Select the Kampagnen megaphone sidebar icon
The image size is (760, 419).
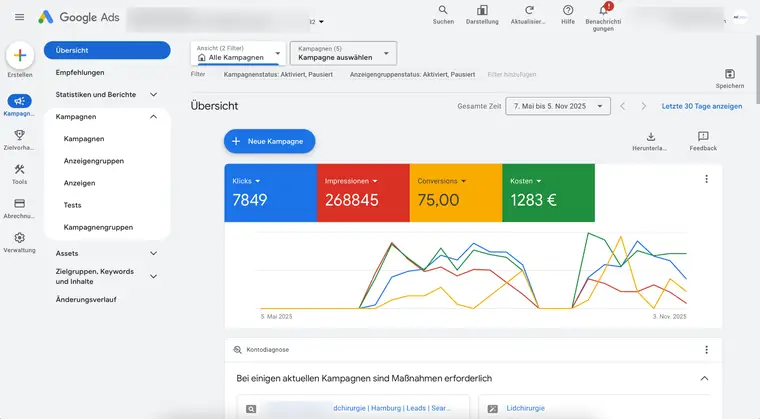[19, 101]
